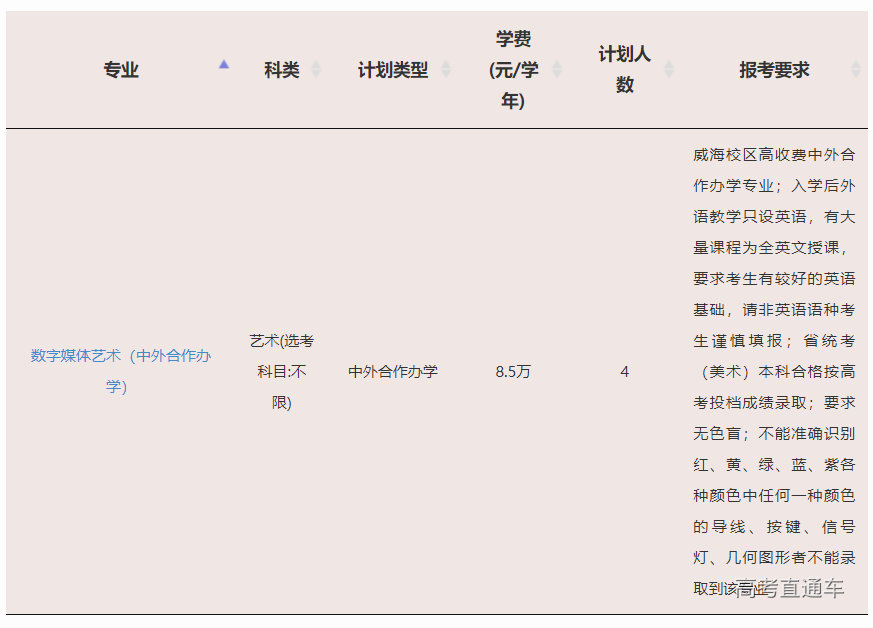
Task: Click the sort icon beside 学费 (元/学年)
Action: point(557,70)
